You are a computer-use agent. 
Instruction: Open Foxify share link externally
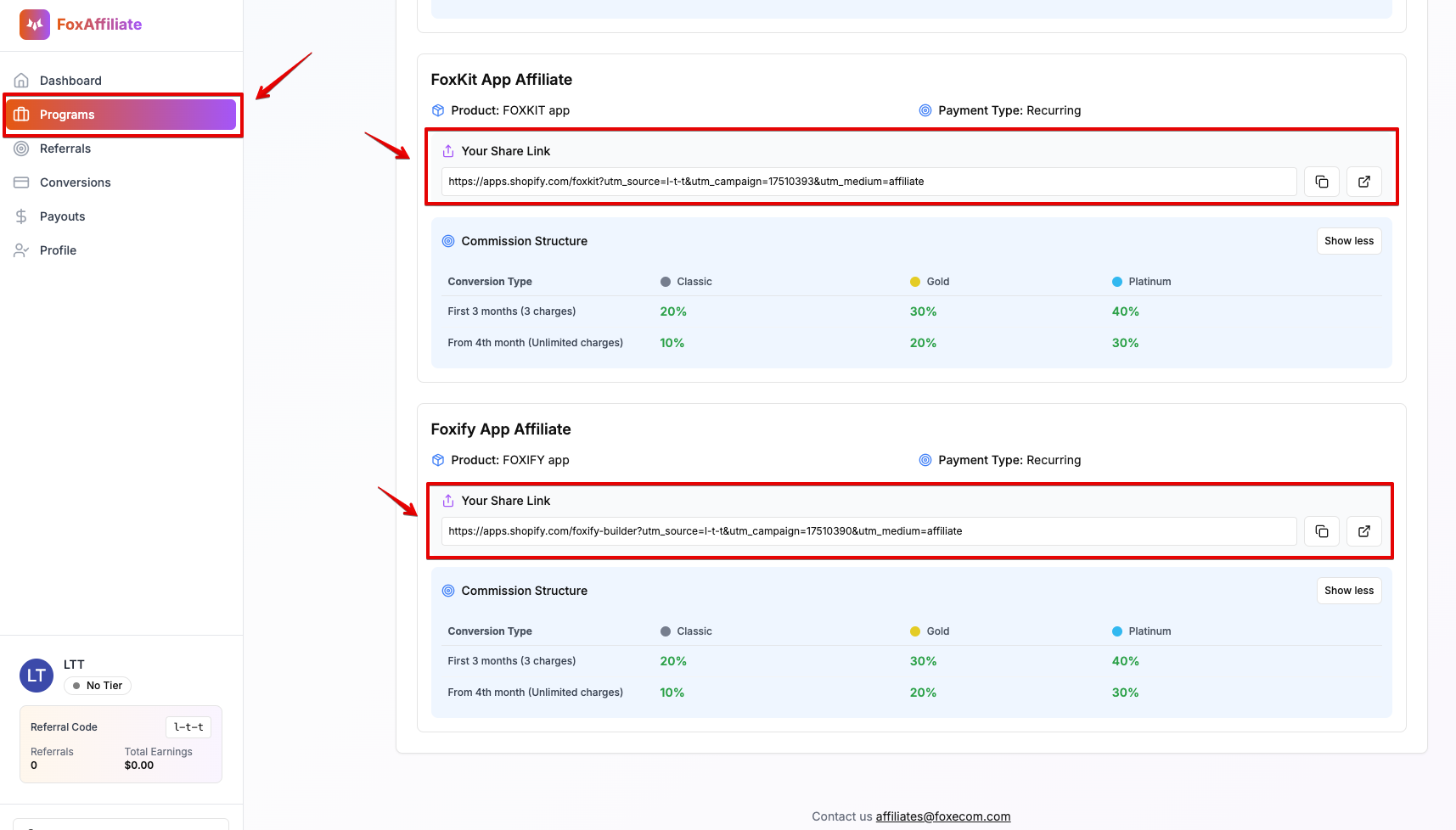1364,531
